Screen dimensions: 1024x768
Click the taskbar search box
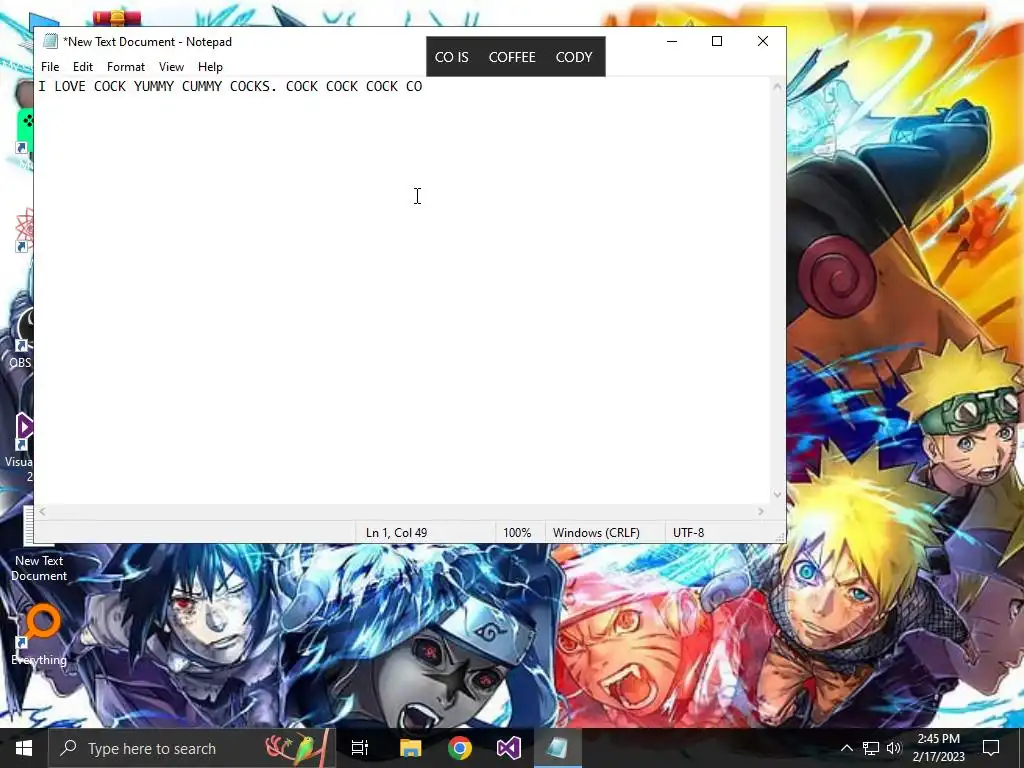[x=191, y=748]
